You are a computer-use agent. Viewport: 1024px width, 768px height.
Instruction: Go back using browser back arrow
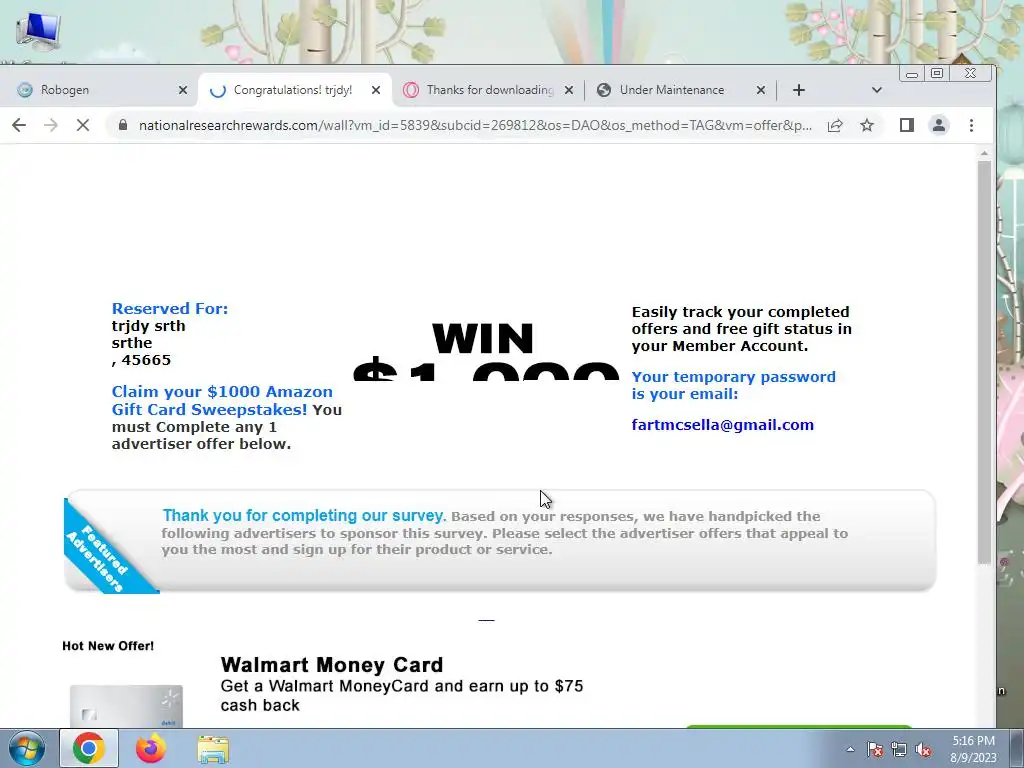click(x=19, y=125)
